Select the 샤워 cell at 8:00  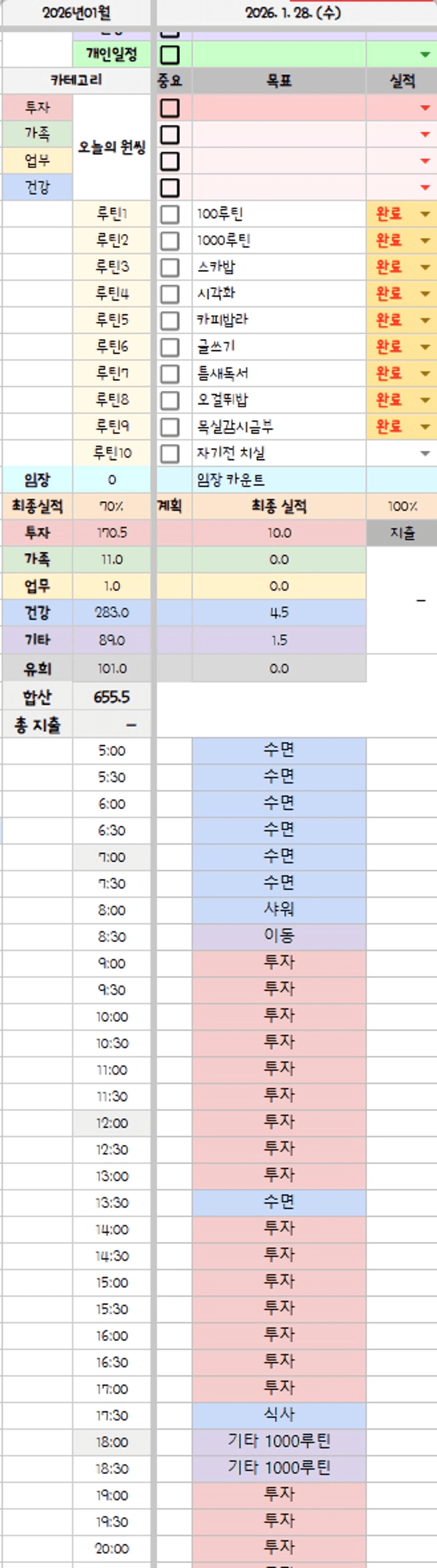pos(279,909)
